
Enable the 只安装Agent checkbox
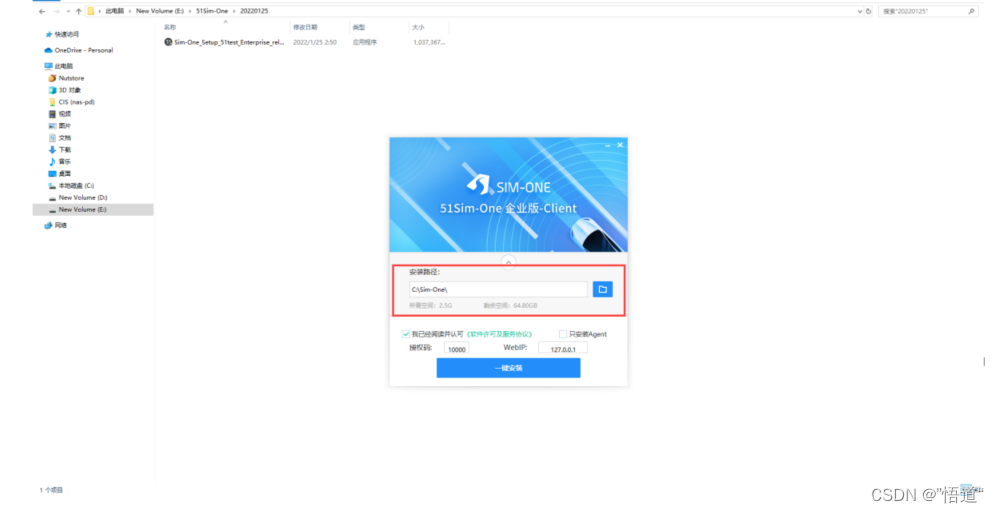pos(563,334)
